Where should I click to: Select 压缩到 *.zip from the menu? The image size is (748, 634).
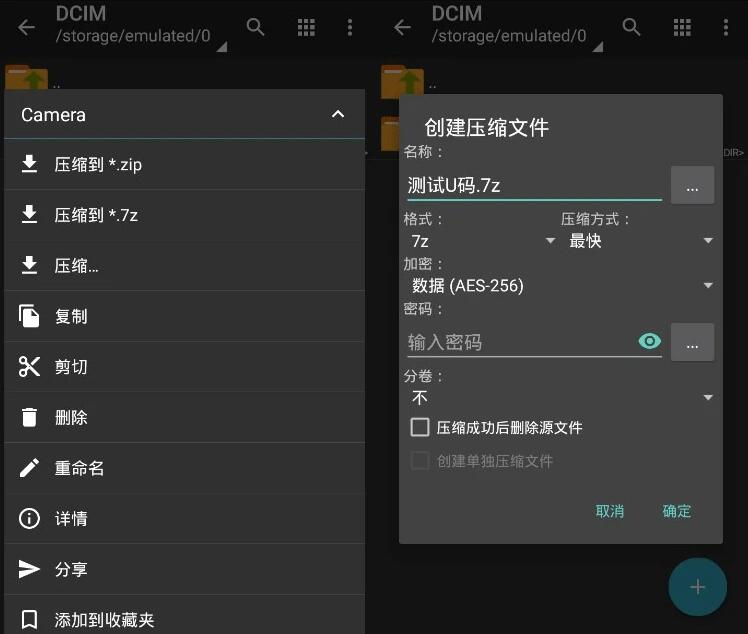coord(98,164)
